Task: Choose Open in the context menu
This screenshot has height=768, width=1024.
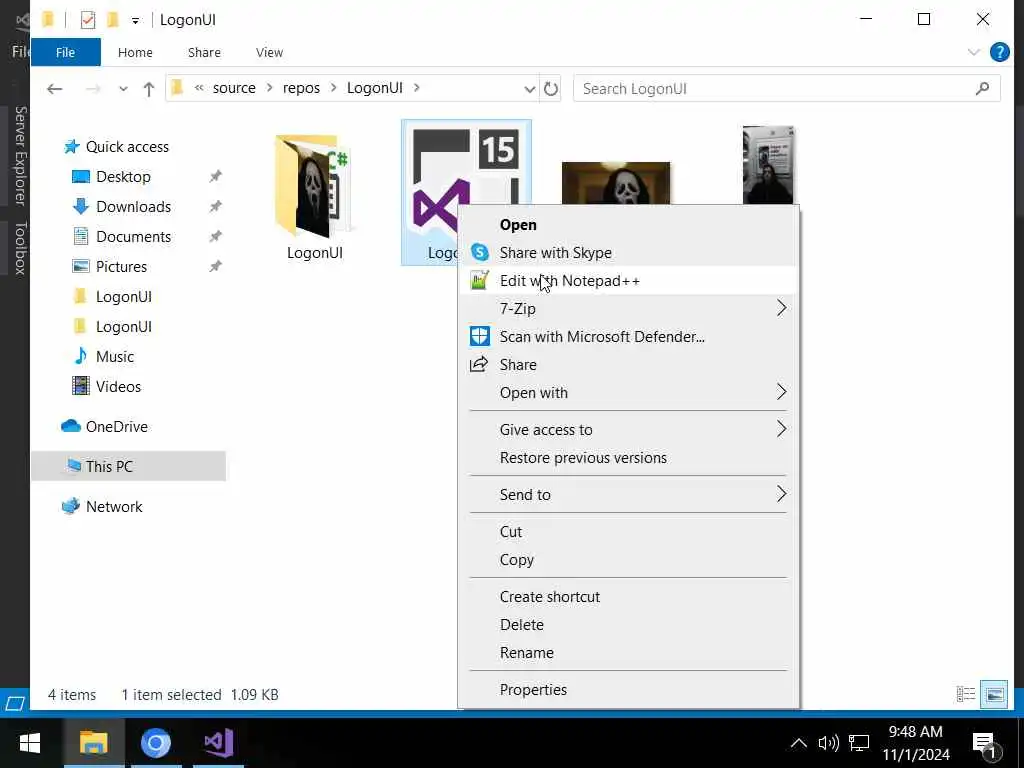Action: tap(628, 225)
